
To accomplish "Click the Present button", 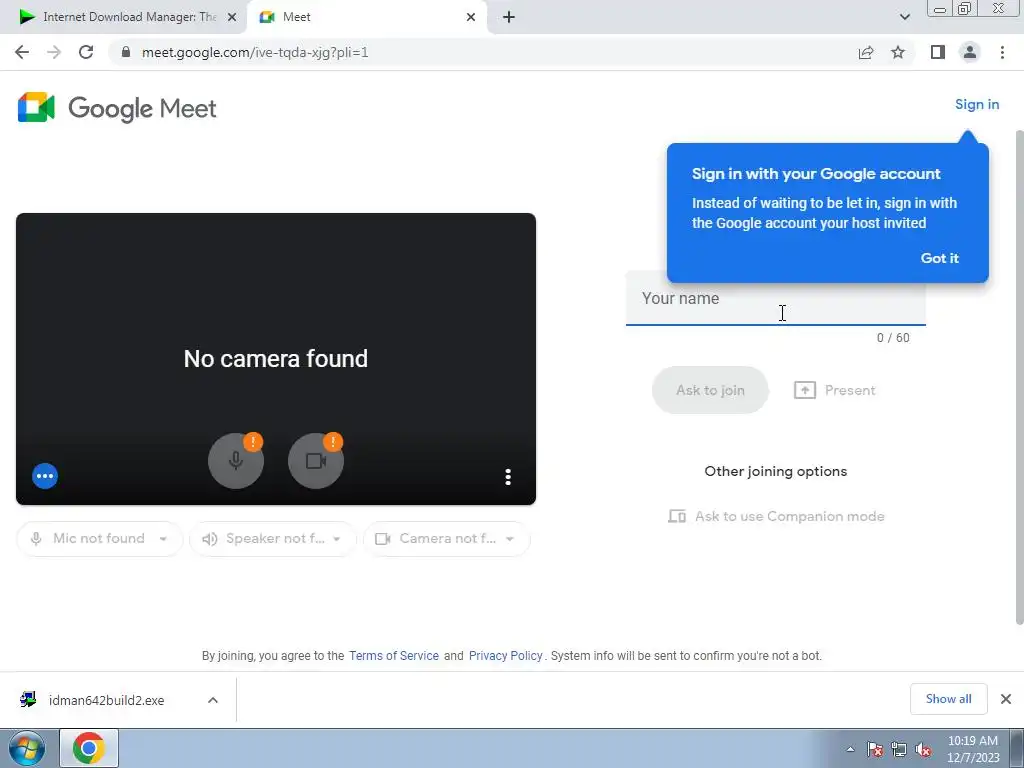I will click(835, 390).
